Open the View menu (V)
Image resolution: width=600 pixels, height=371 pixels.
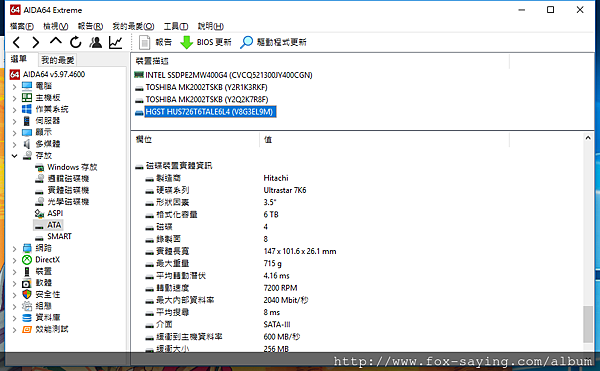[x=55, y=26]
